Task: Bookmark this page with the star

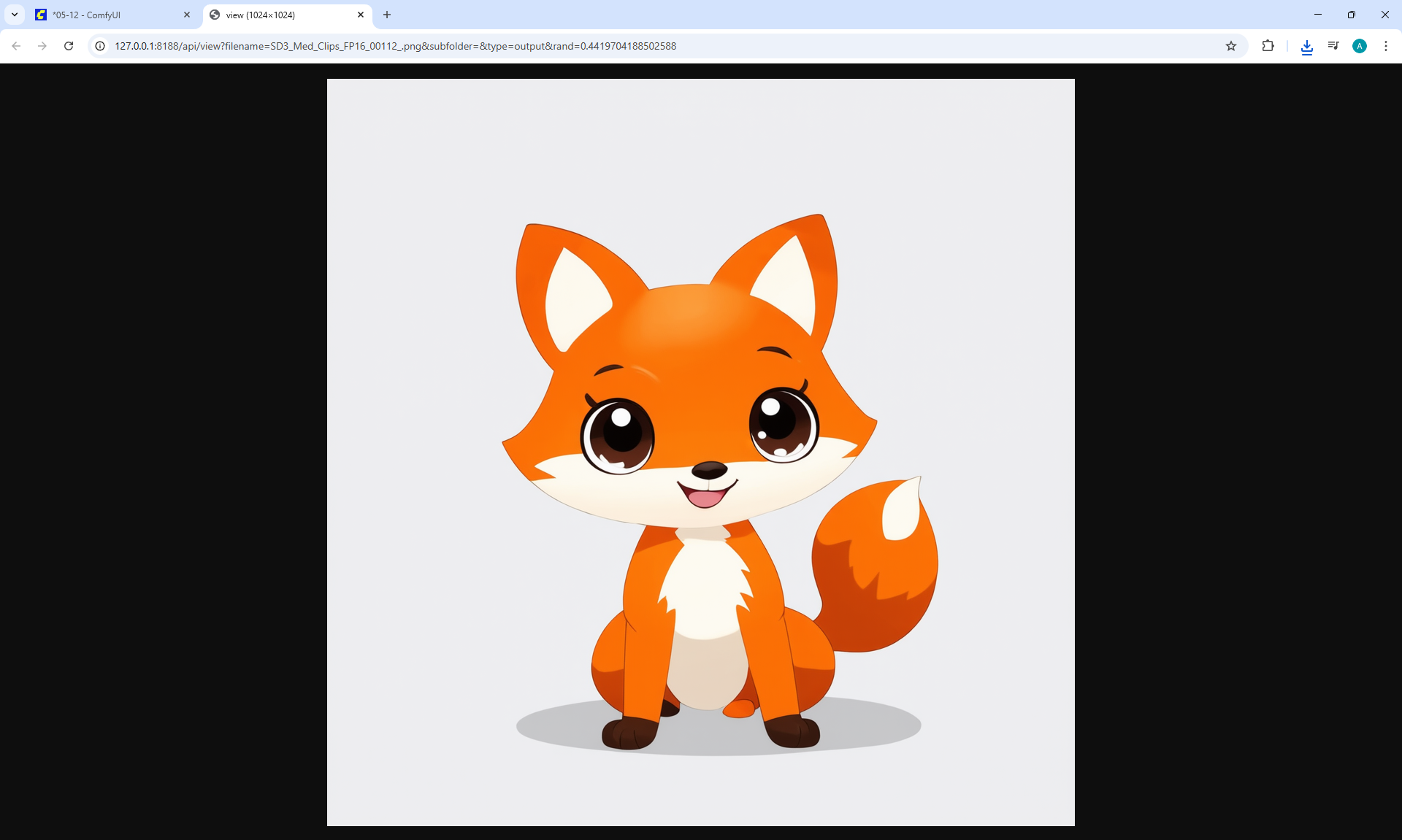Action: [x=1231, y=46]
